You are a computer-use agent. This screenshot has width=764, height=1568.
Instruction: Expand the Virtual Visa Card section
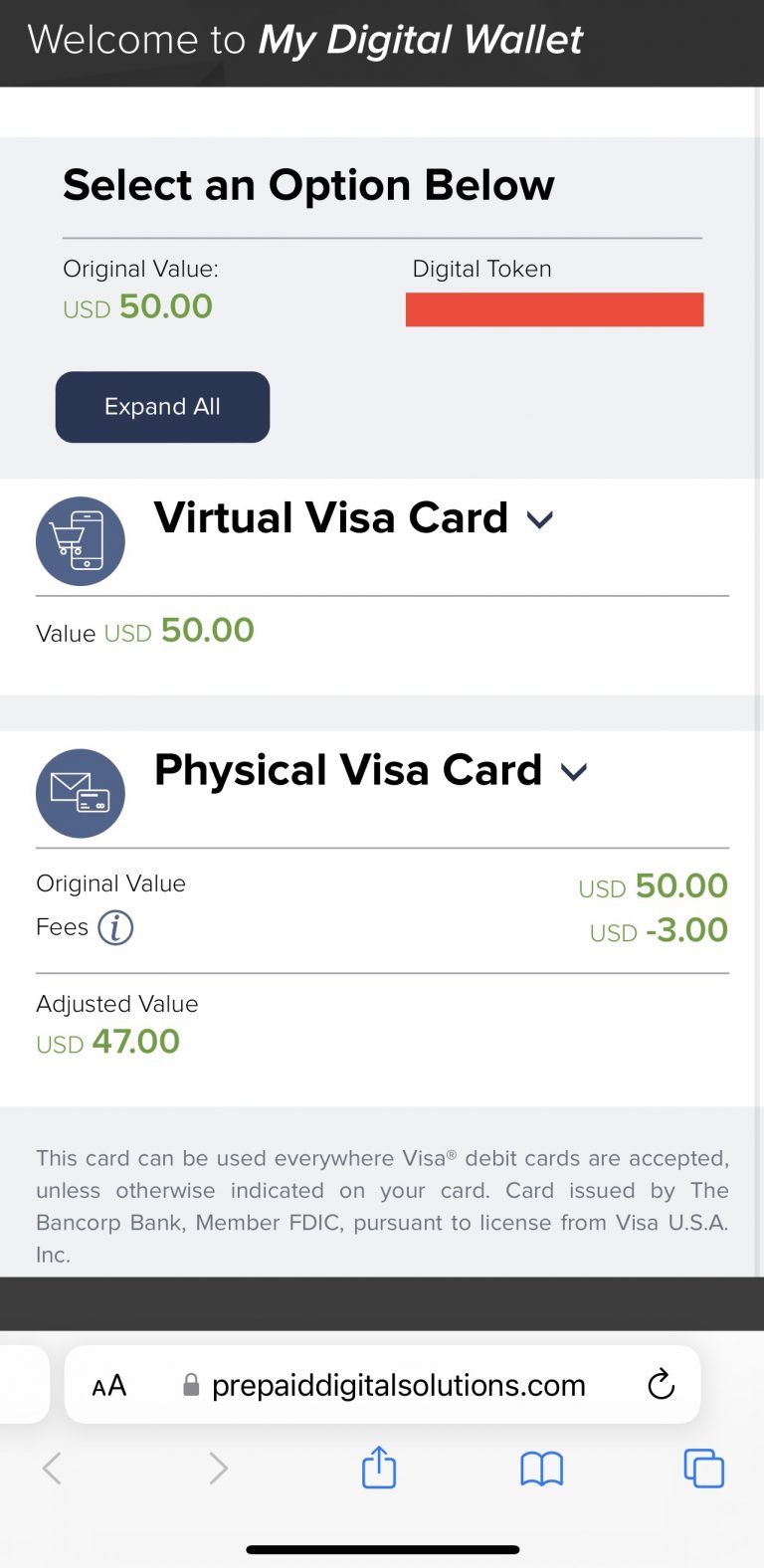[539, 518]
